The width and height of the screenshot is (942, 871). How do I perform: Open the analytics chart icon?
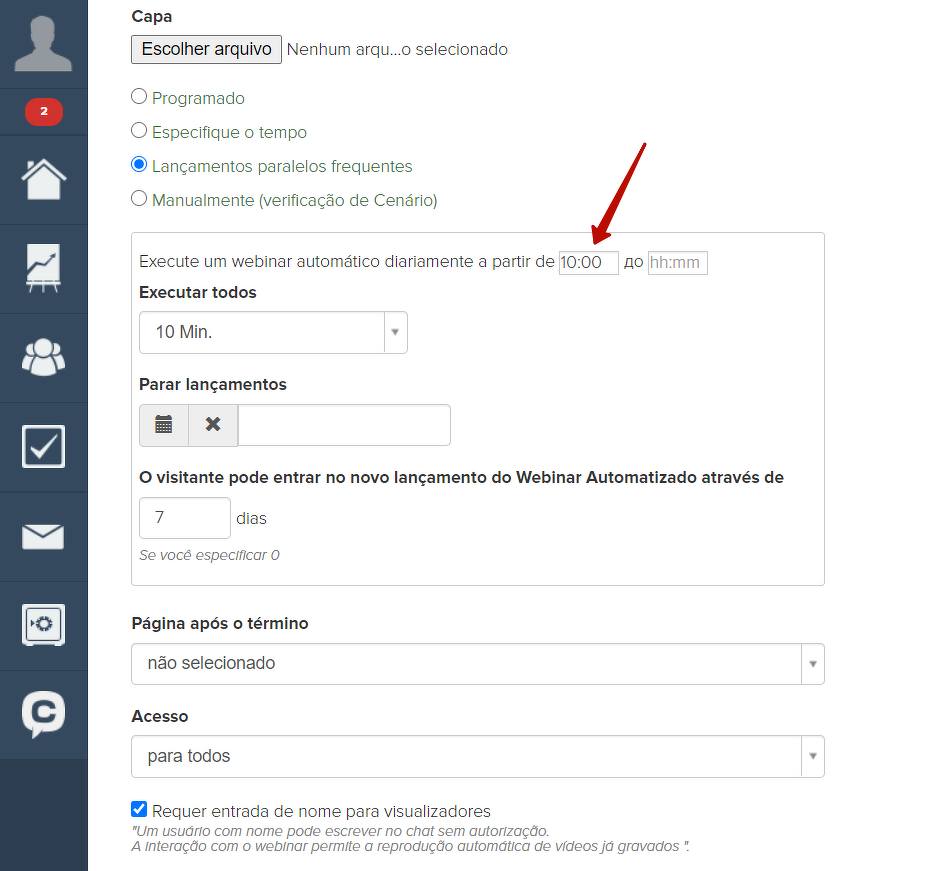pyautogui.click(x=44, y=269)
